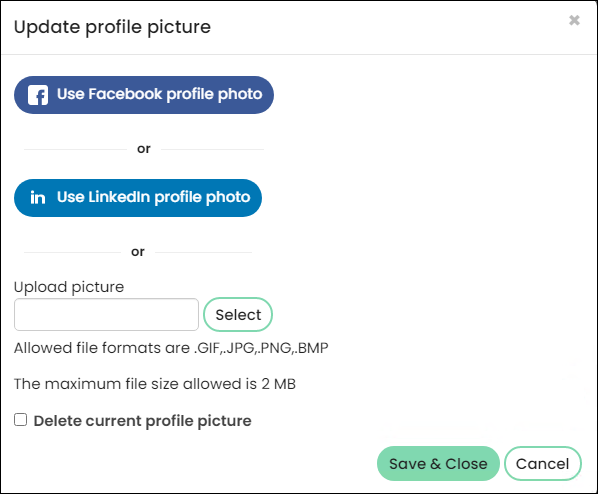Choose Use LinkedIn profile photo

[138, 198]
